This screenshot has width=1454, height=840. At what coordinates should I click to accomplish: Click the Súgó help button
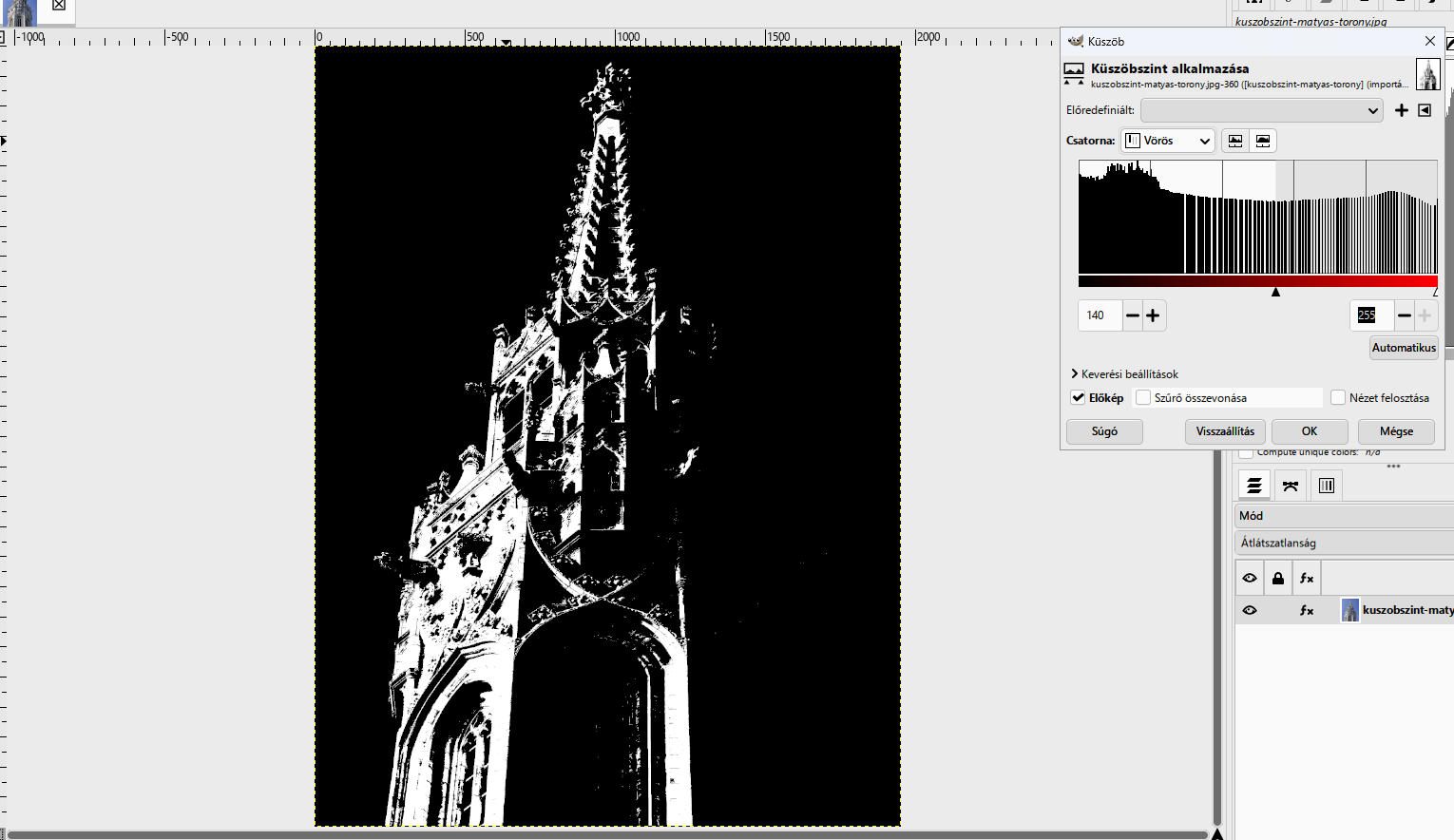pos(1104,431)
